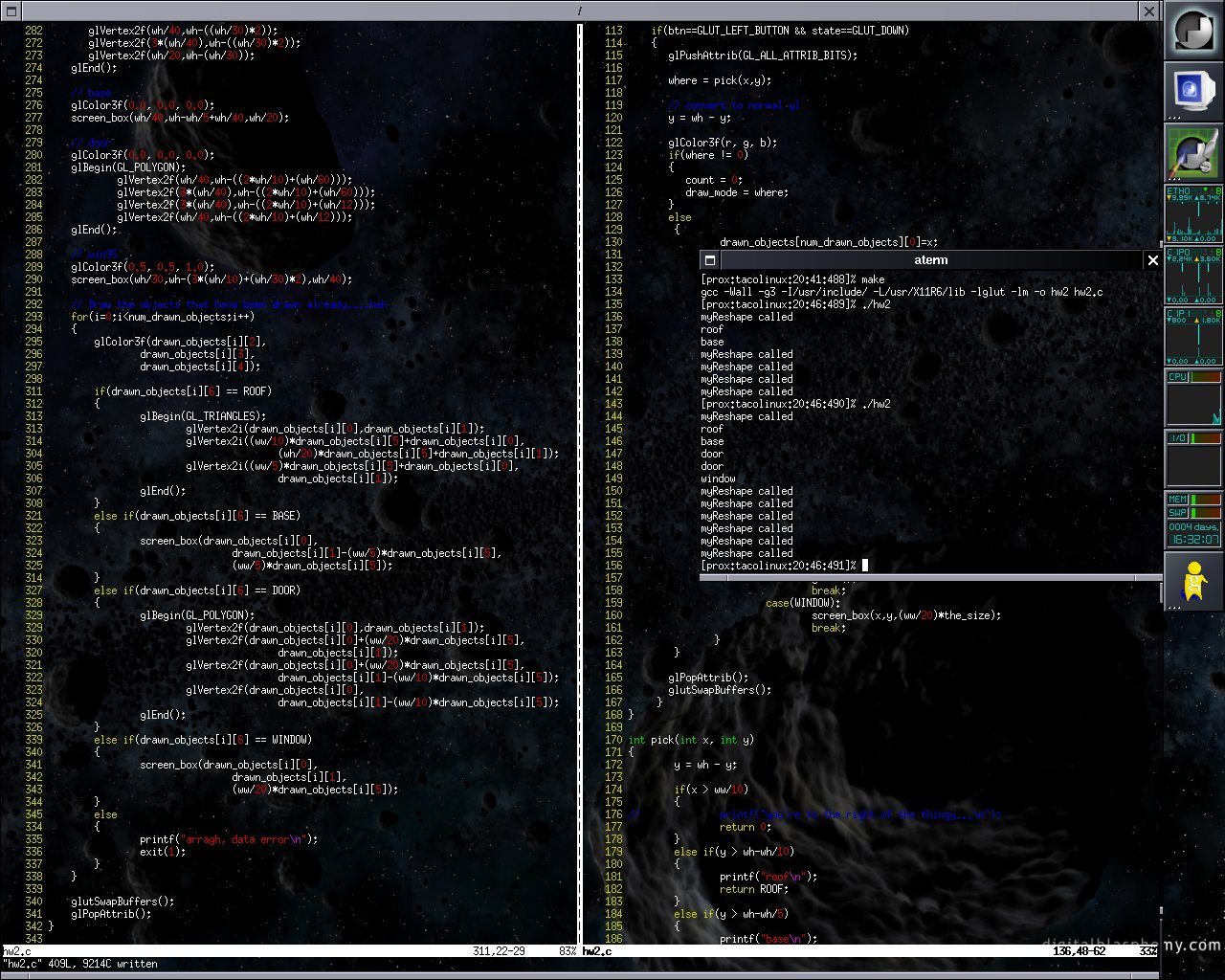Click the aterm title bar
The image size is (1225, 980).
[x=930, y=260]
